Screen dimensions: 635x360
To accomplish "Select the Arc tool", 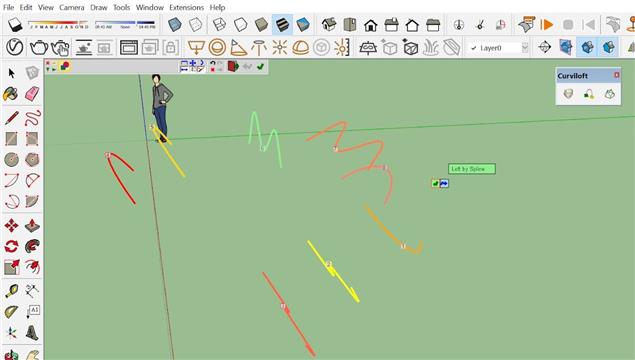I will tap(11, 180).
